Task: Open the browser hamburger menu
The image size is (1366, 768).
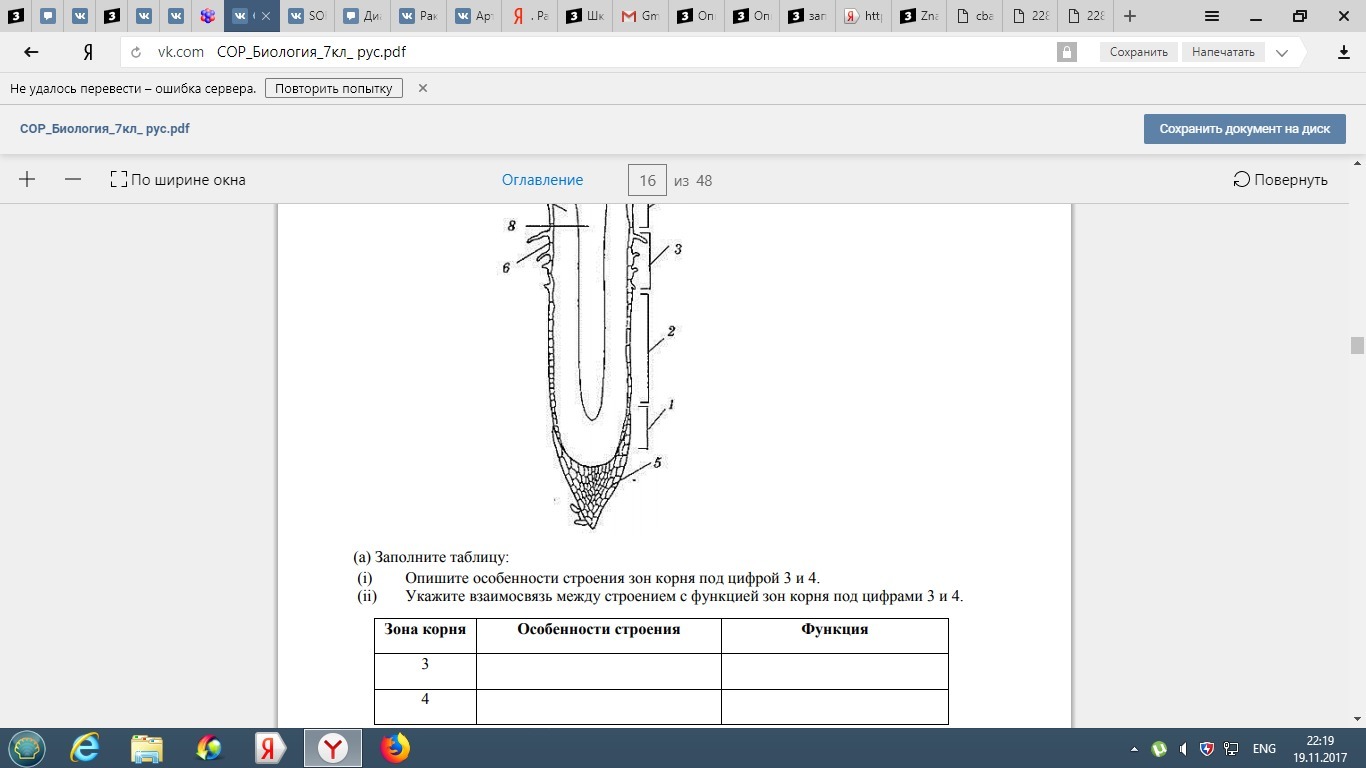Action: point(1211,16)
